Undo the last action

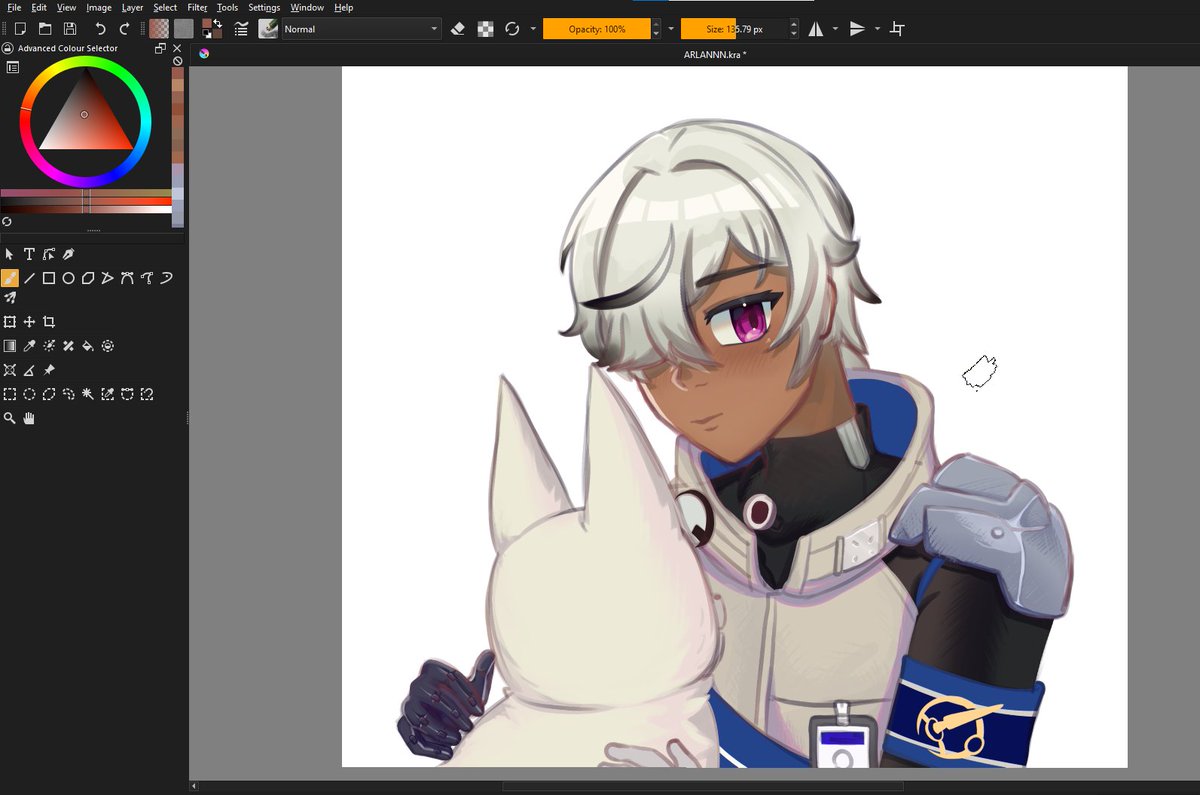(x=100, y=29)
